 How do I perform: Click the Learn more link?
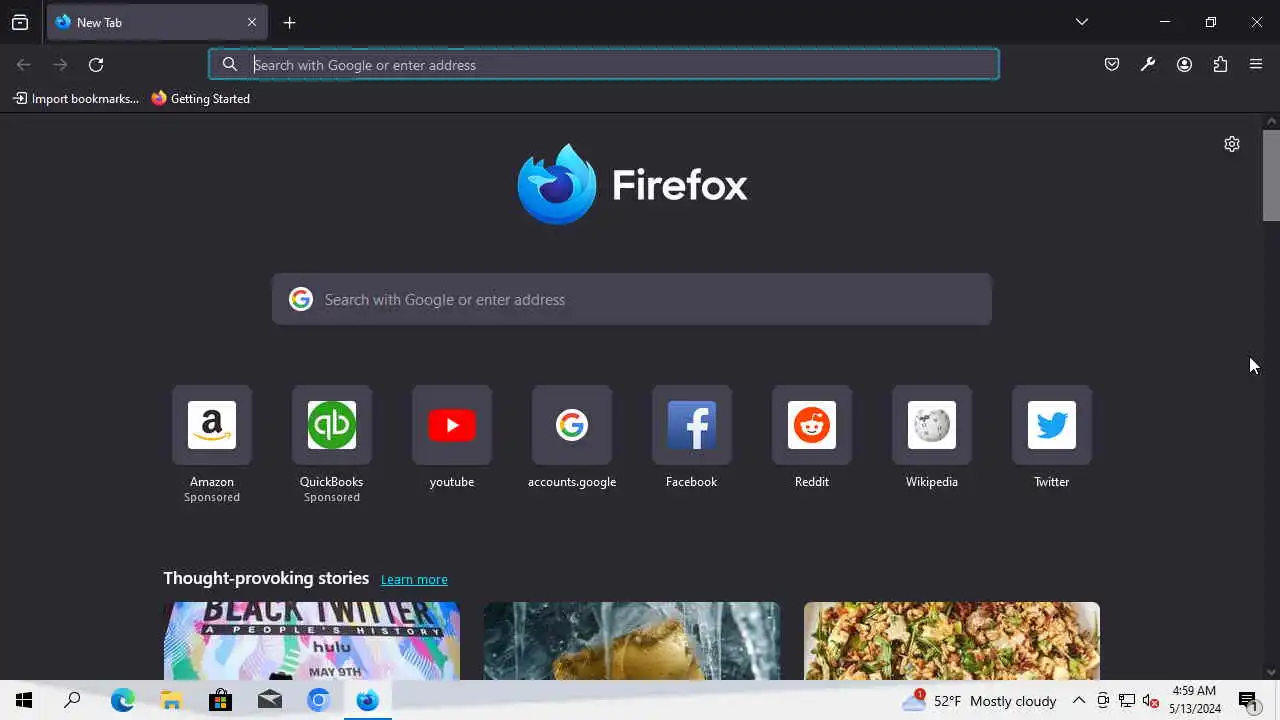click(x=414, y=580)
